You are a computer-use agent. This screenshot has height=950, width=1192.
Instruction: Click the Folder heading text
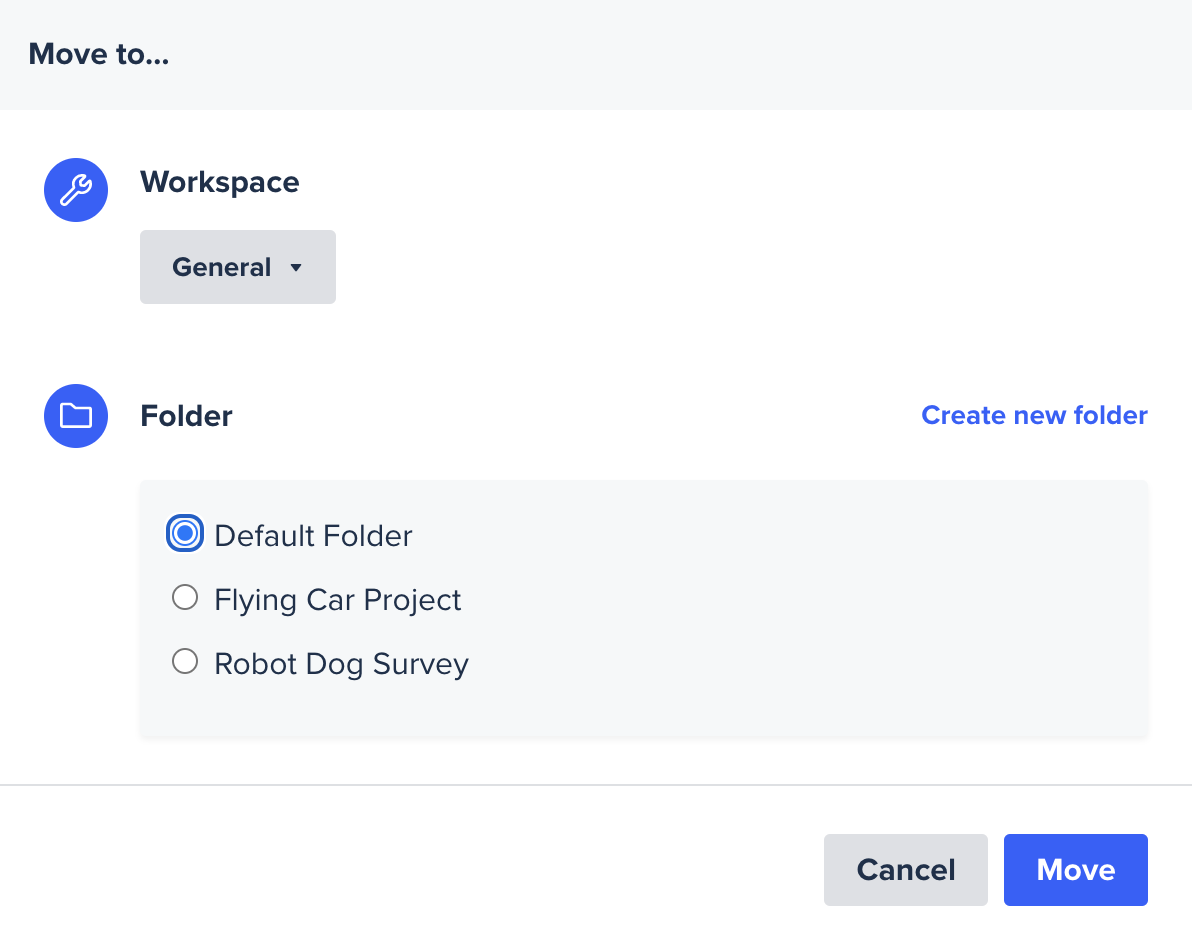(186, 416)
